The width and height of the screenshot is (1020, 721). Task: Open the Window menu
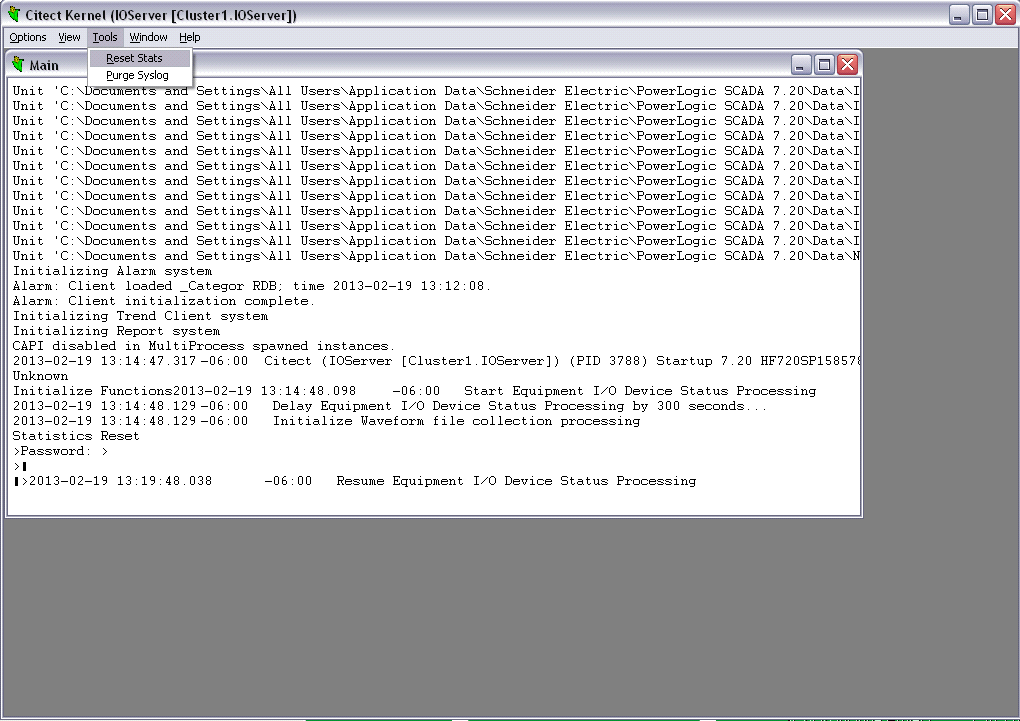point(148,37)
